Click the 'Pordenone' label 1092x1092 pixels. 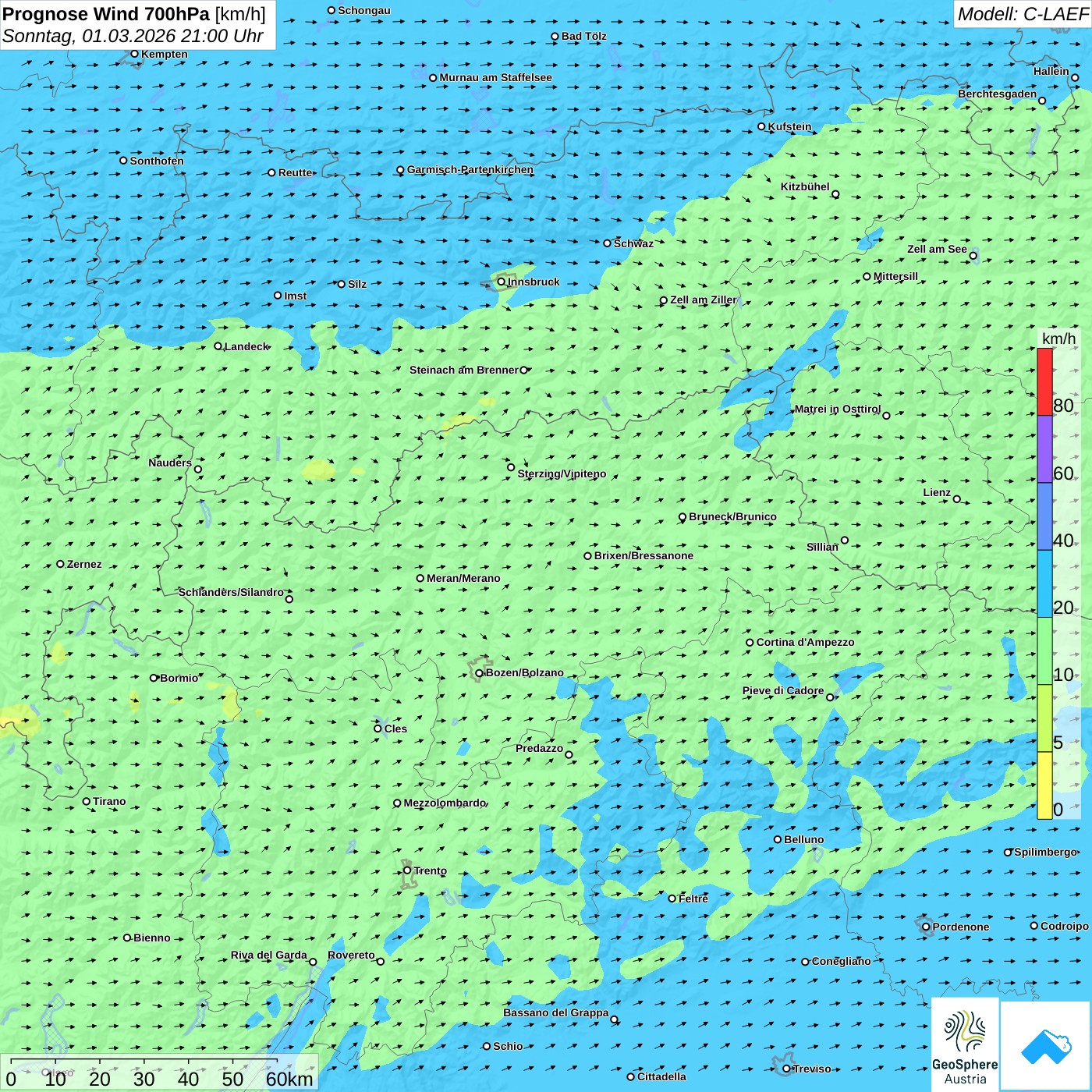961,927
